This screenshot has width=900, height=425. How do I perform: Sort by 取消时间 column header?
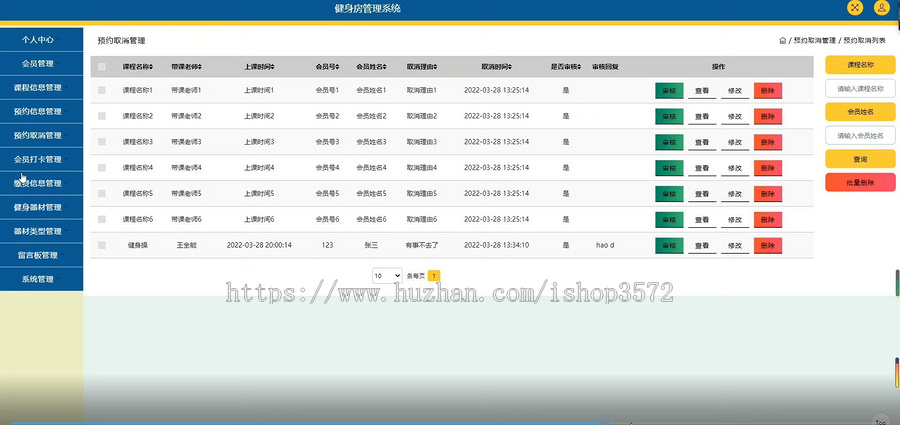496,67
